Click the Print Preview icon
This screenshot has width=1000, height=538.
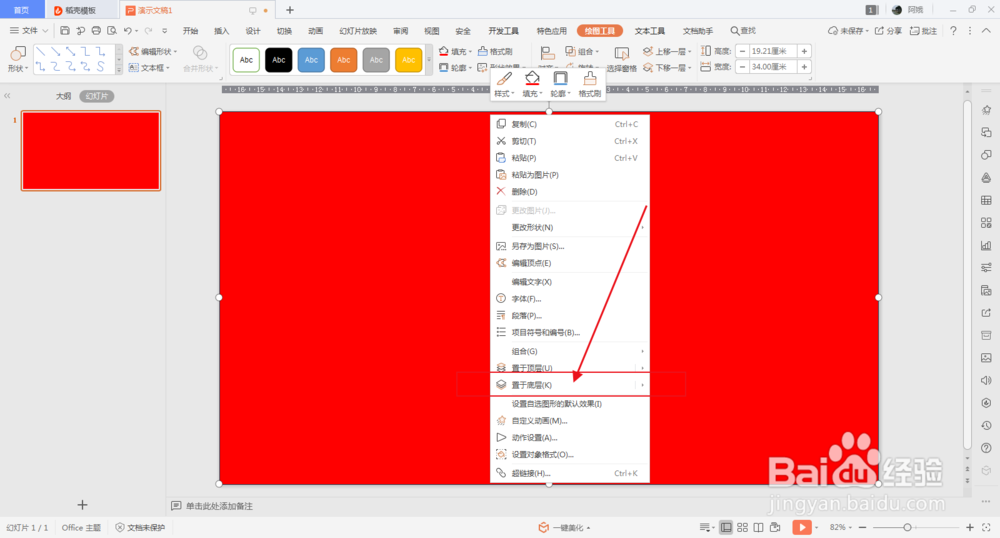[x=112, y=31]
